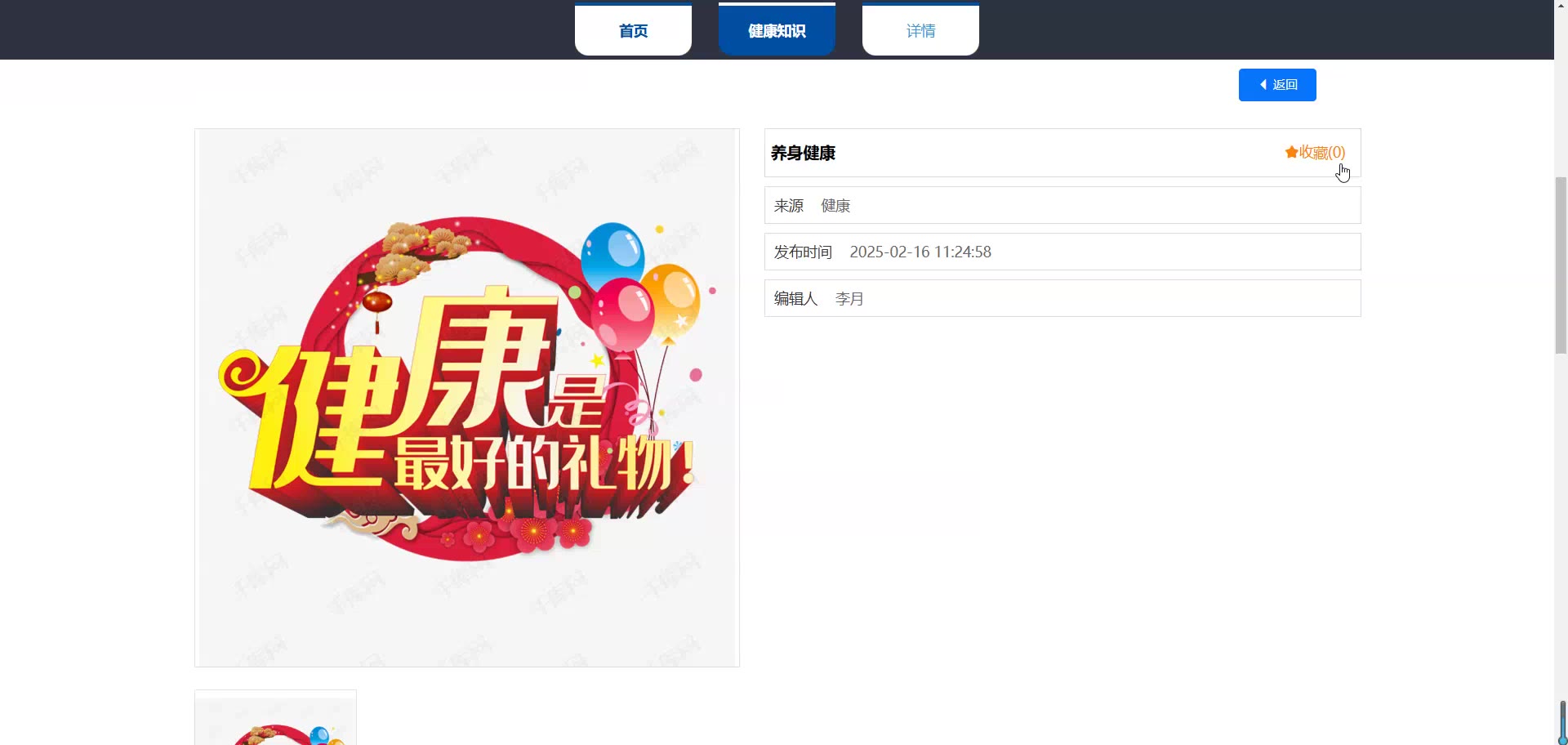Select the small preview thumbnail below the image
Screen dimensions: 1568x745
[275, 718]
